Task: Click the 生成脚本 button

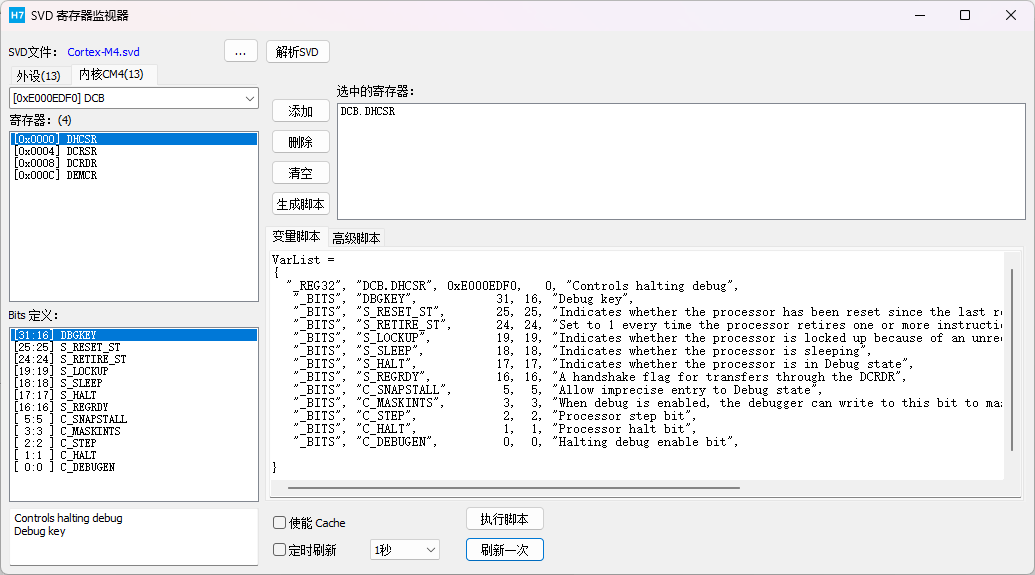Action: pos(300,204)
